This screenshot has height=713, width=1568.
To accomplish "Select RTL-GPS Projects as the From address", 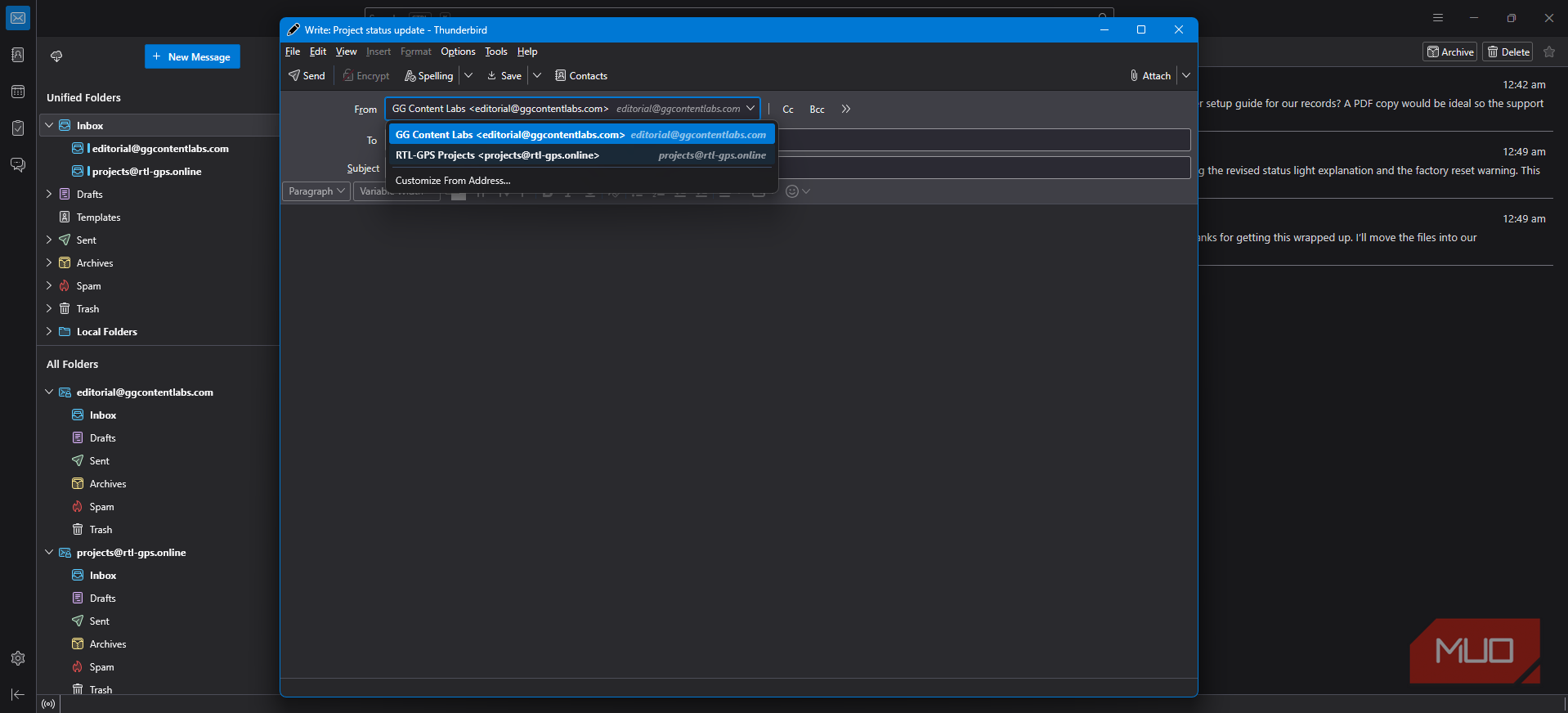I will pos(581,155).
